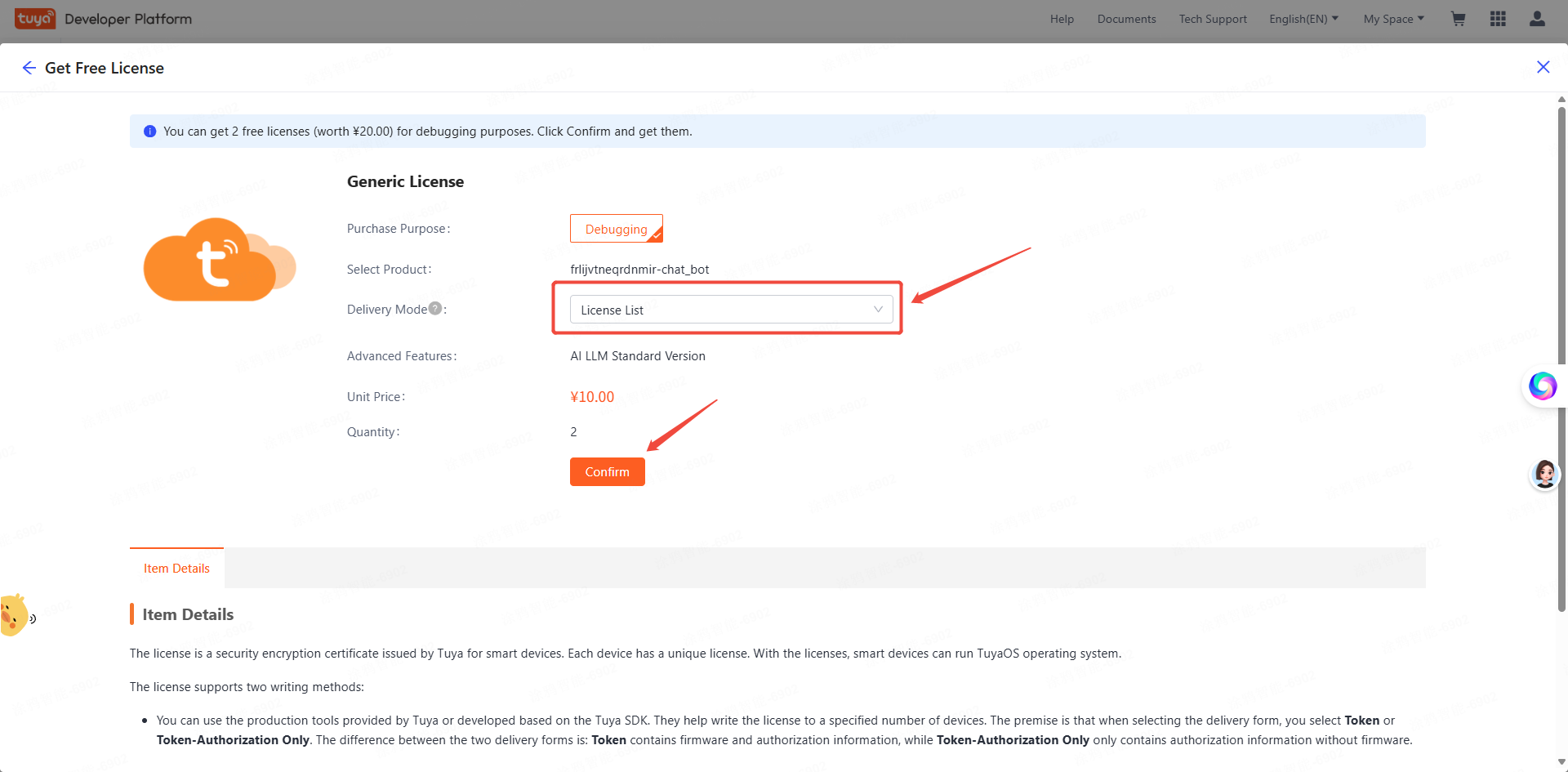Open the apps grid menu icon
Screen dimensions: 1568x772
(x=1498, y=19)
